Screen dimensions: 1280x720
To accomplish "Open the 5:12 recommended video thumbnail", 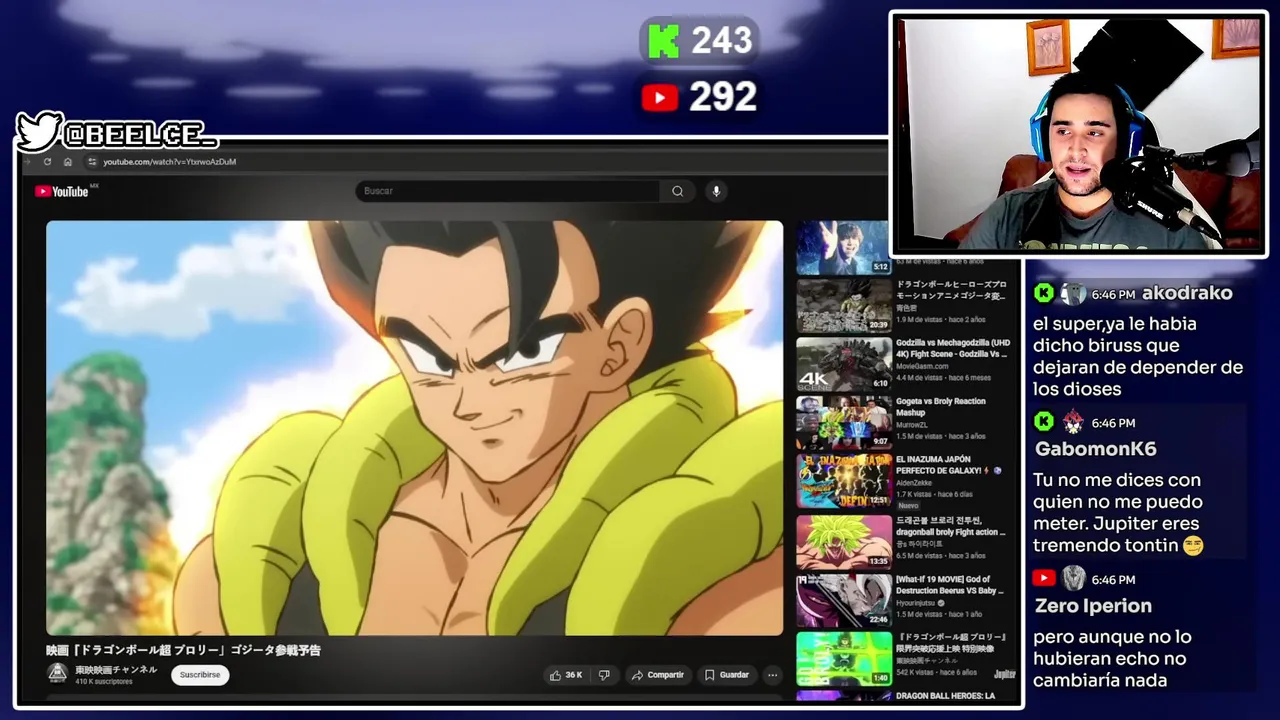I will 843,247.
